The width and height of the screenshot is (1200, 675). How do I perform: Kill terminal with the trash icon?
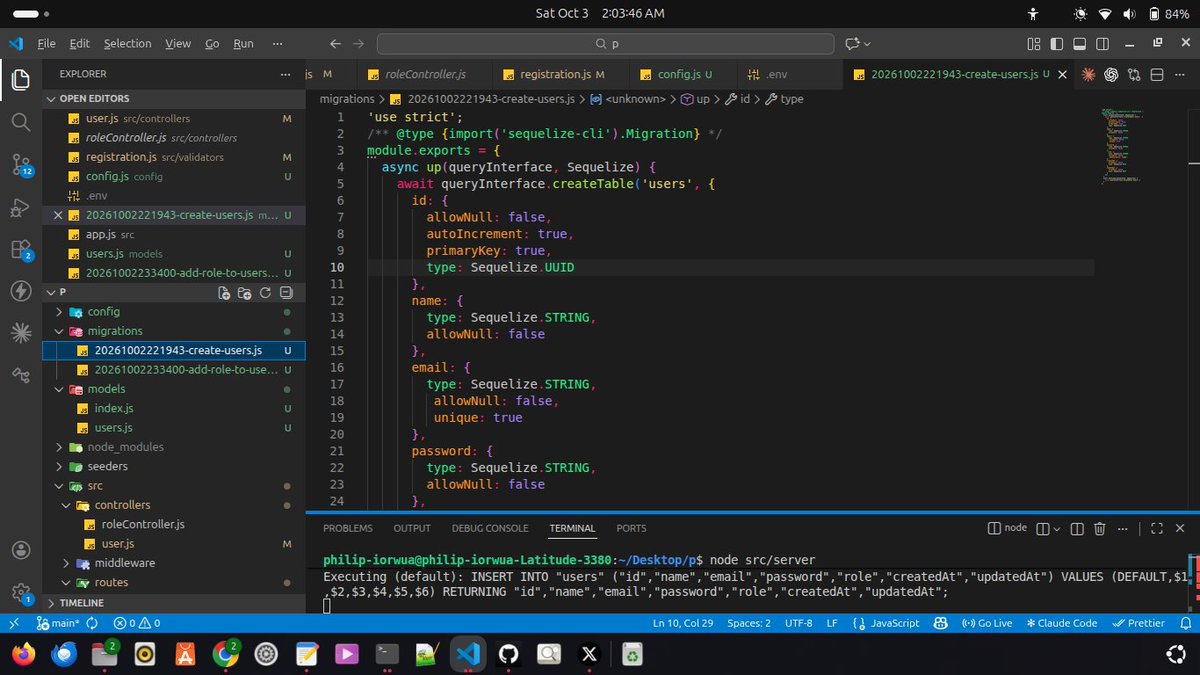click(x=1099, y=528)
